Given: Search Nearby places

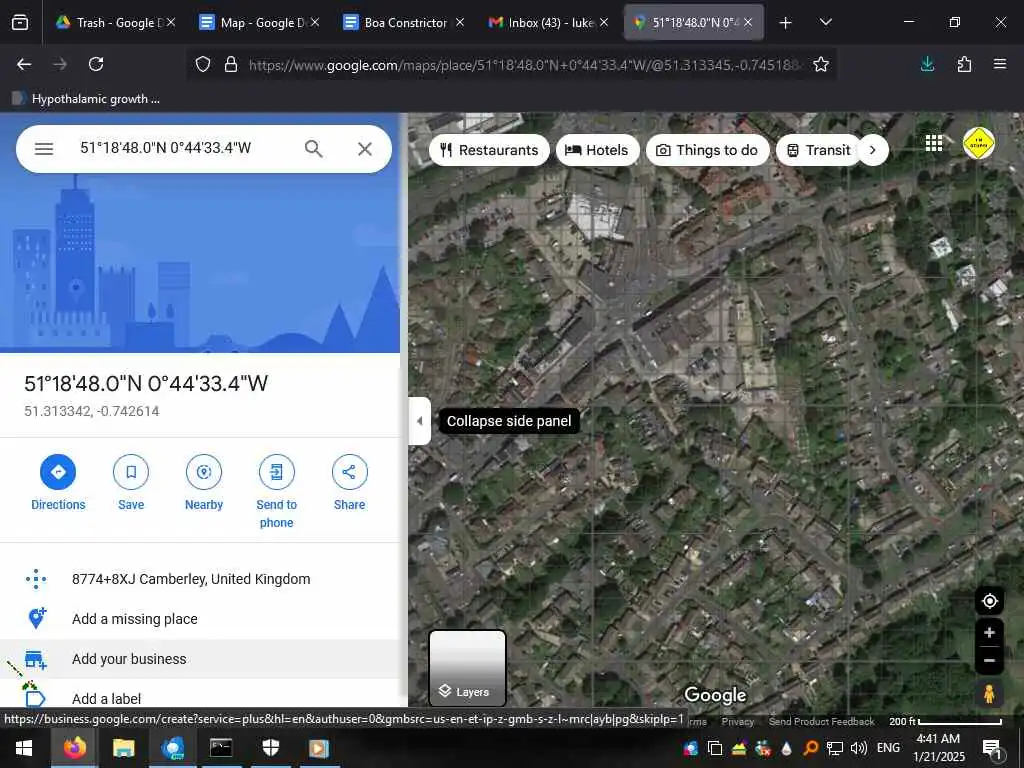Looking at the screenshot, I should 204,483.
